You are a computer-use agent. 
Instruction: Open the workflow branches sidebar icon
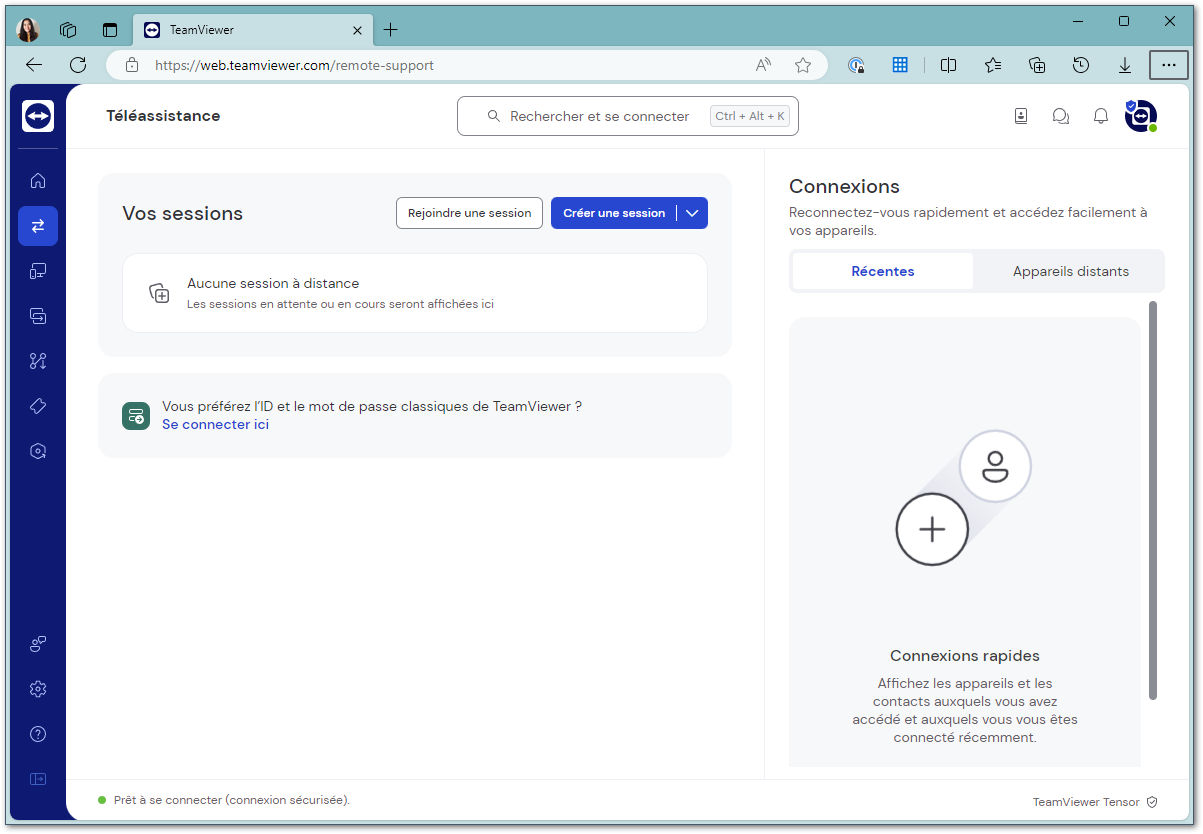pos(38,361)
